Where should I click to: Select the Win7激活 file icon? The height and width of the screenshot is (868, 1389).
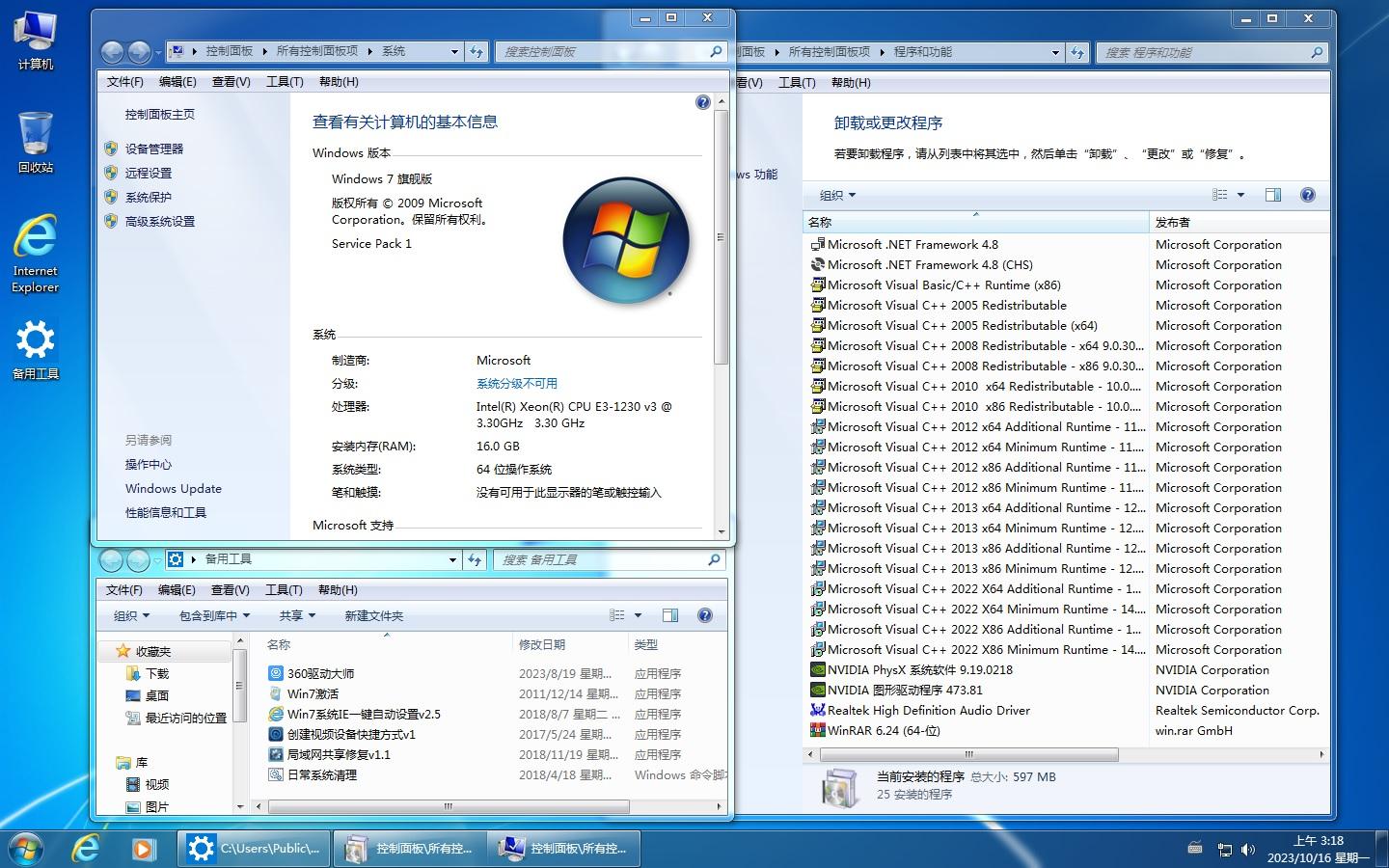point(276,693)
